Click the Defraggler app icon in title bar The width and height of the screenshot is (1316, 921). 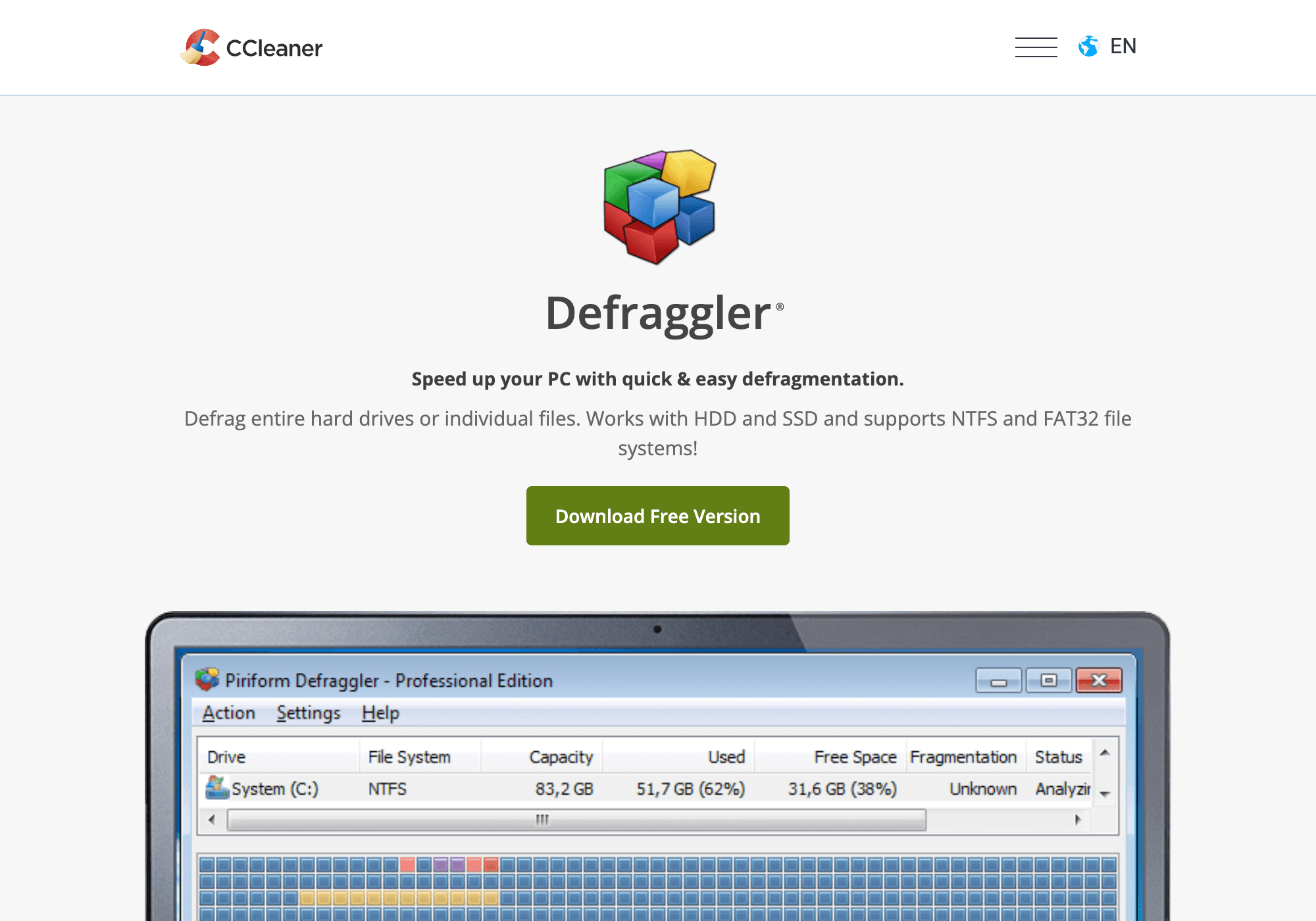[207, 680]
